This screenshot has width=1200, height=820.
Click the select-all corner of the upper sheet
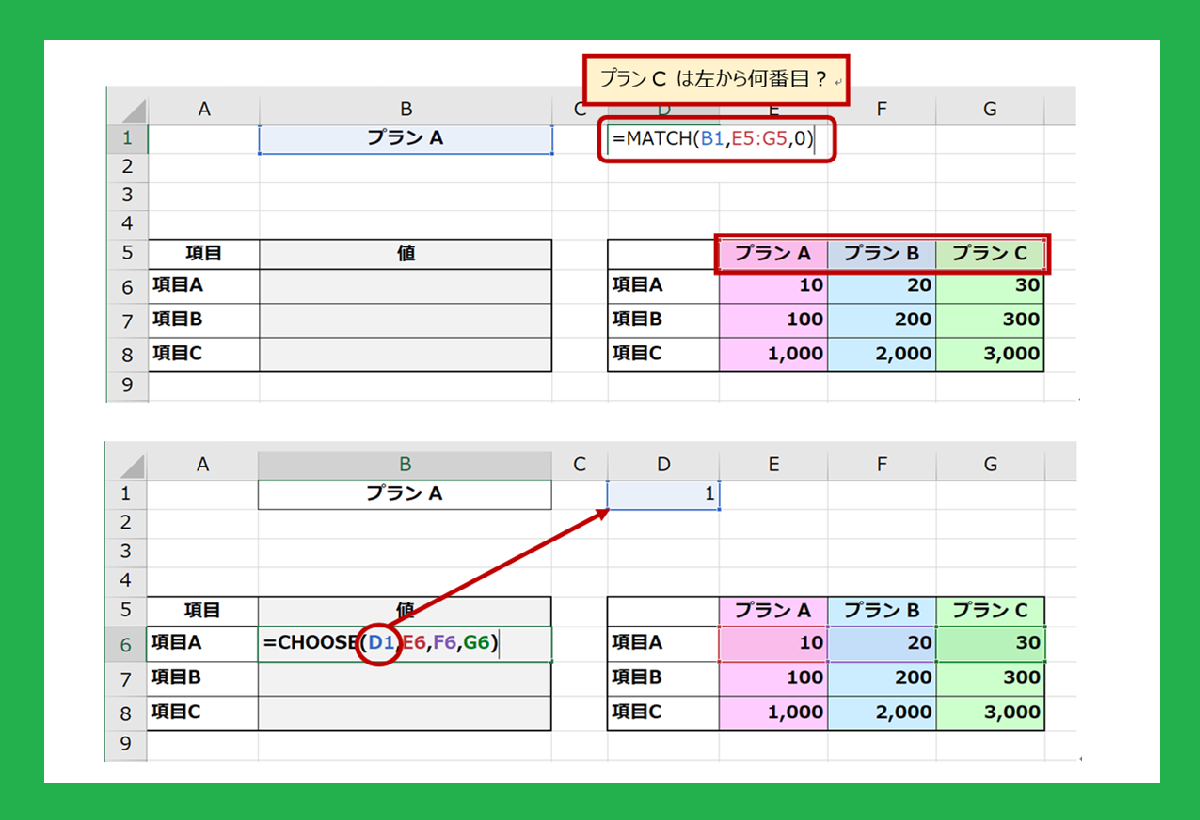tap(126, 110)
